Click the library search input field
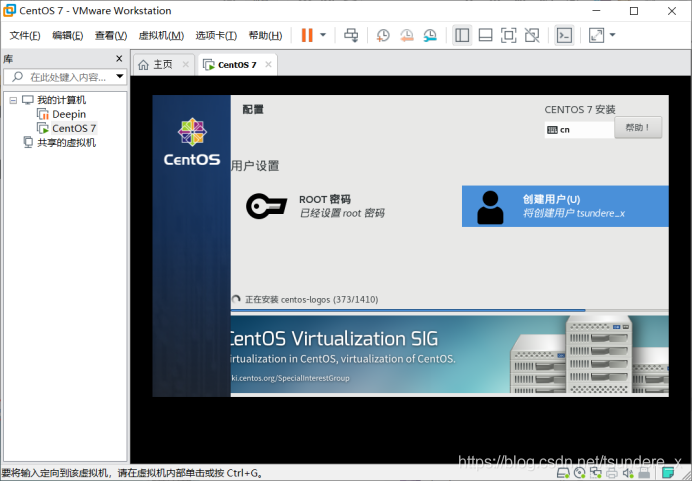 click(65, 77)
